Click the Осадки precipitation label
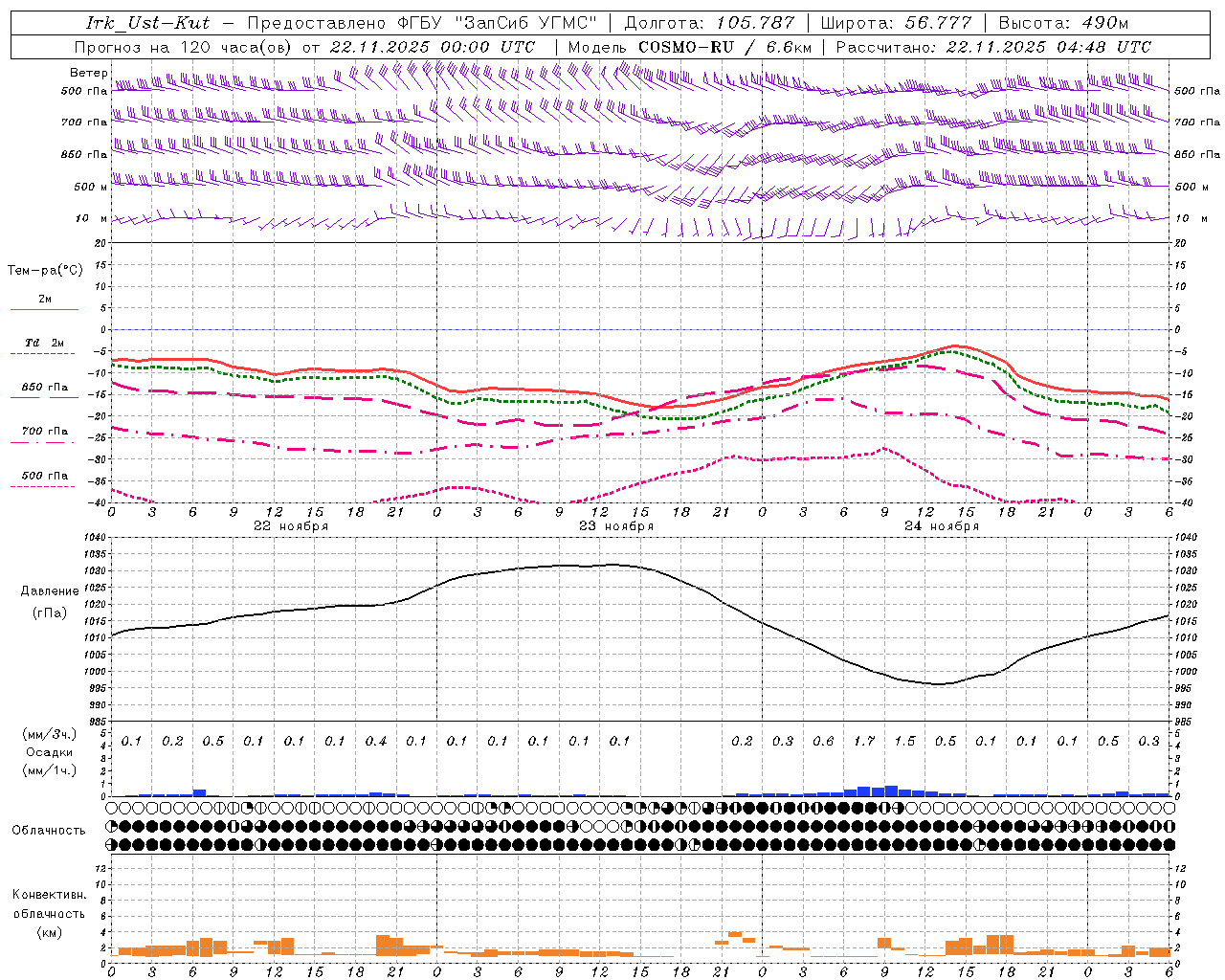 click(x=49, y=752)
